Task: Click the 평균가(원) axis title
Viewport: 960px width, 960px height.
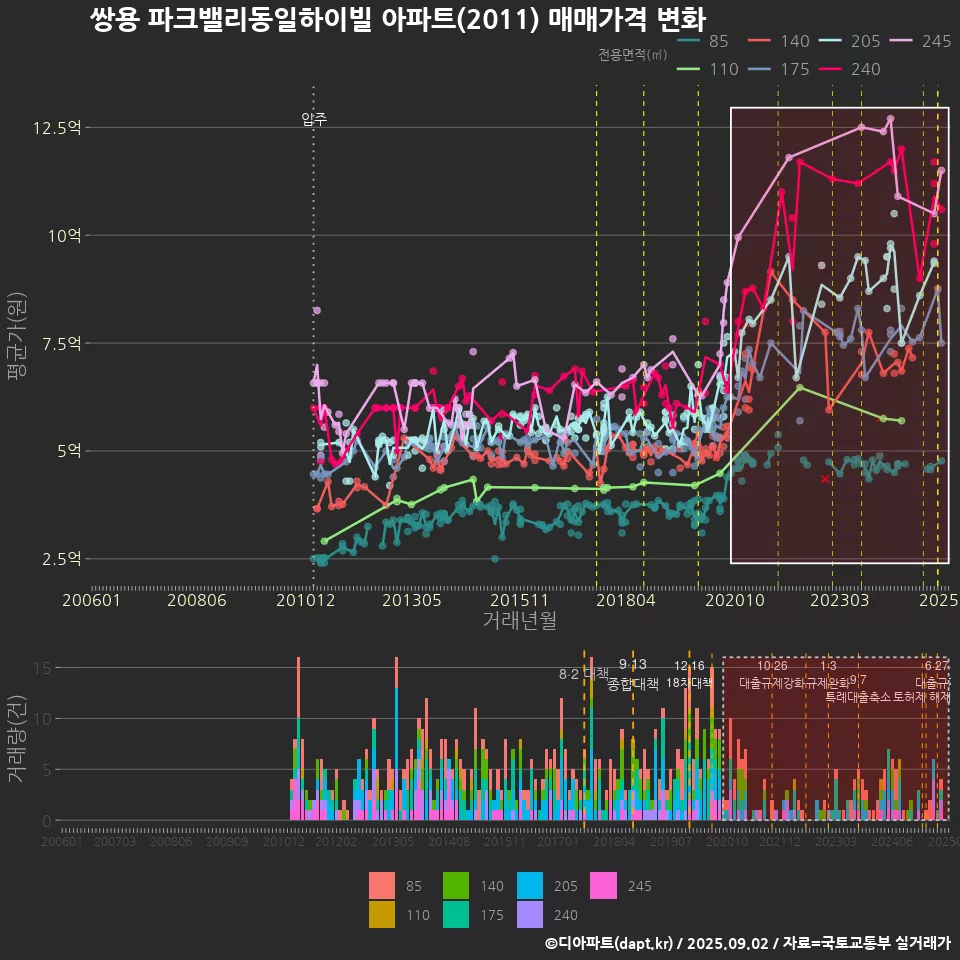Action: click(x=17, y=336)
